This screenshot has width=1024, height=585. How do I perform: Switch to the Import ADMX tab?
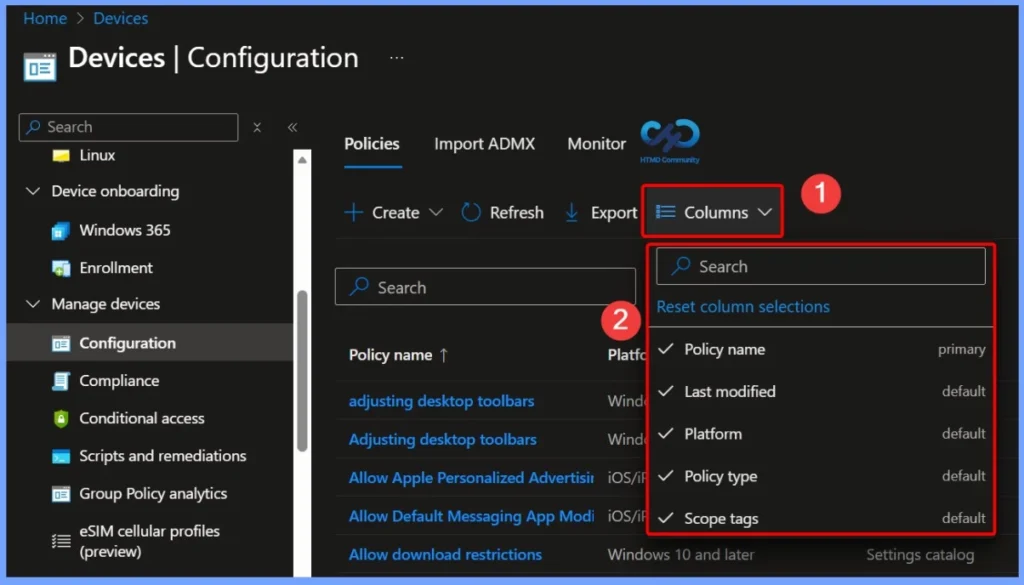pos(485,143)
